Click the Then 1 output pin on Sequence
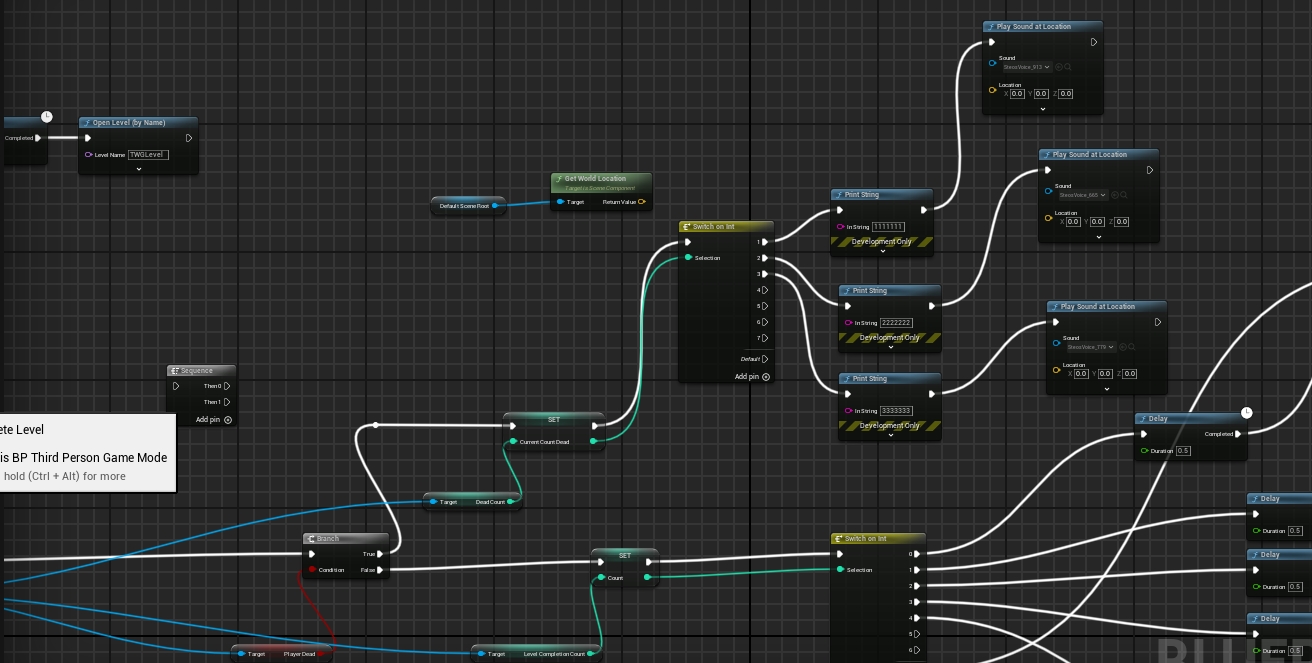The image size is (1312, 663). point(227,402)
